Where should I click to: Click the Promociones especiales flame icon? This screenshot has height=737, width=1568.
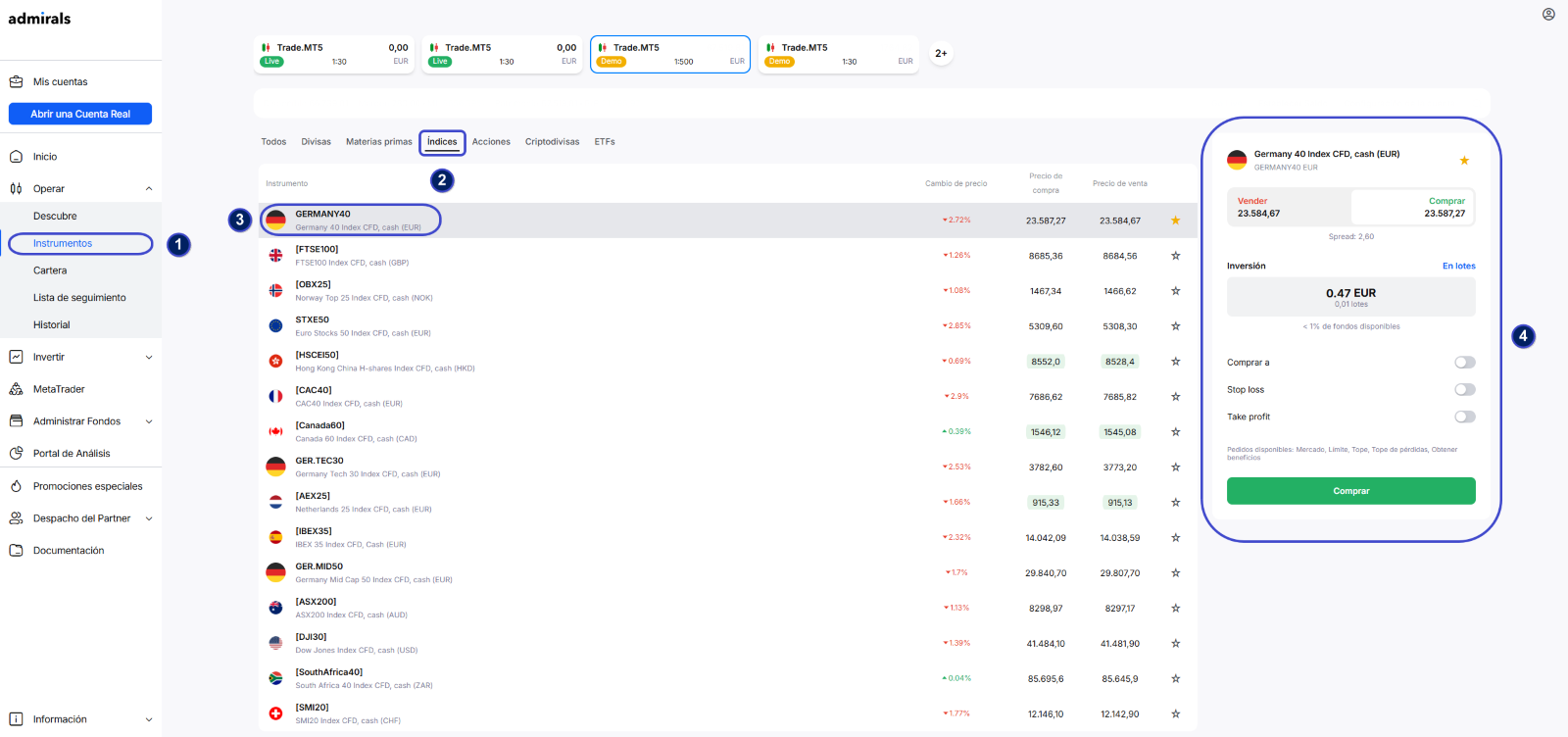pos(16,486)
